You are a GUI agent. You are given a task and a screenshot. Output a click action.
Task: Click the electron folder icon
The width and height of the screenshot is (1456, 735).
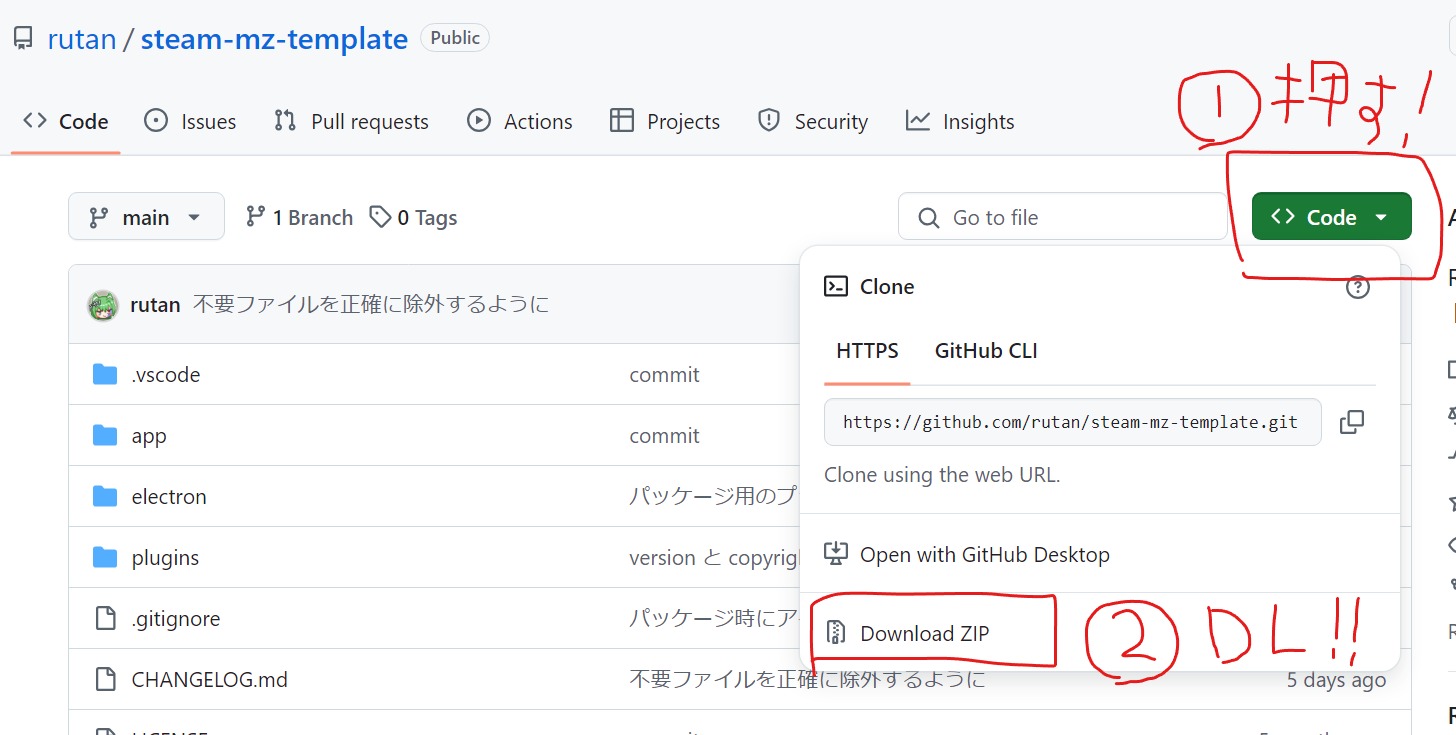point(105,497)
